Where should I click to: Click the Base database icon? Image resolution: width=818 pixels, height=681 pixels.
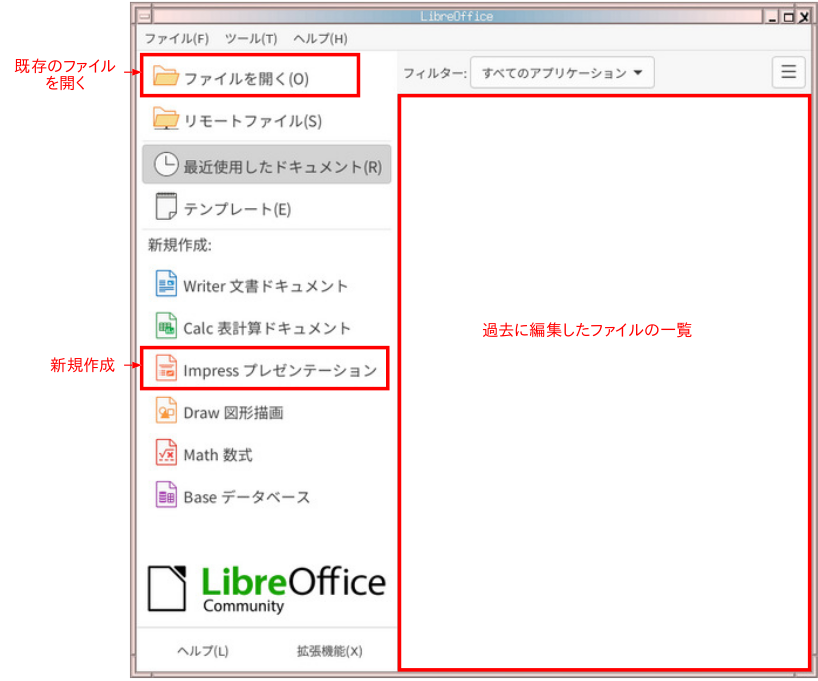(166, 495)
